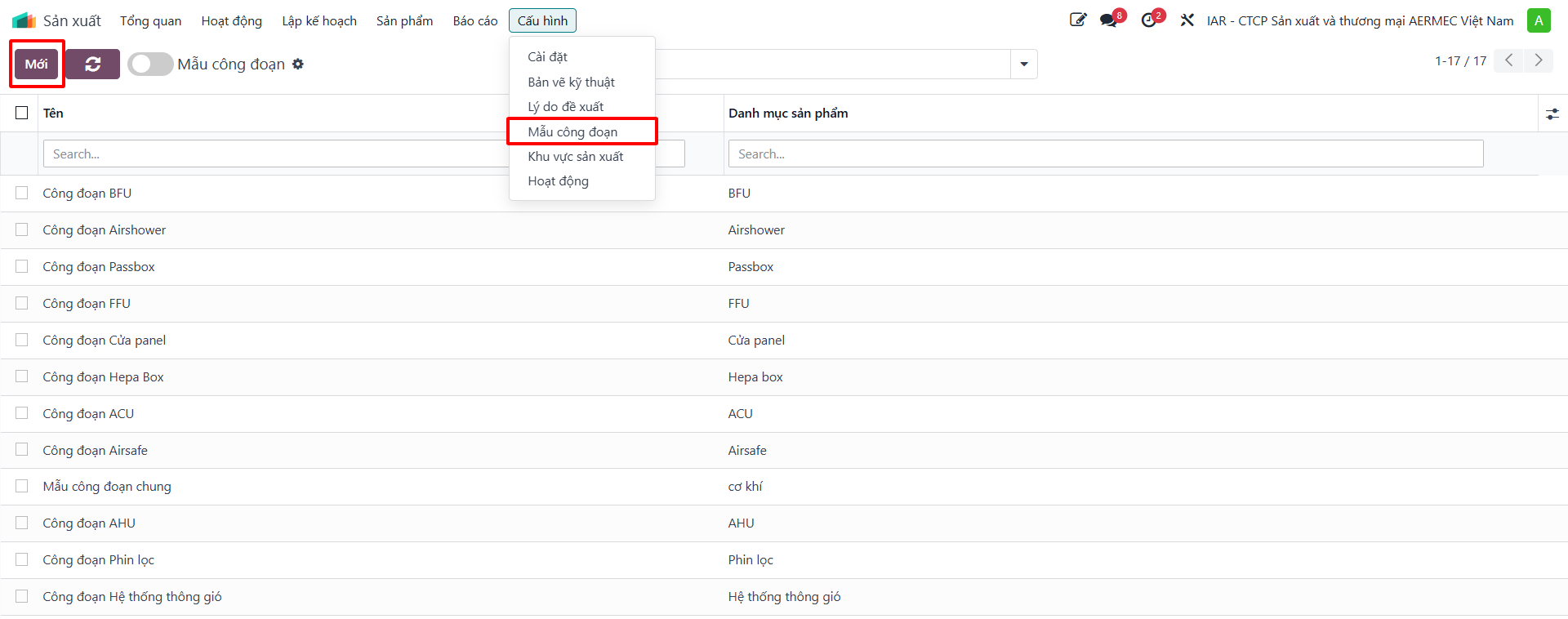The image size is (1568, 619).
Task: Sort by the Tên column header
Action: click(x=53, y=113)
